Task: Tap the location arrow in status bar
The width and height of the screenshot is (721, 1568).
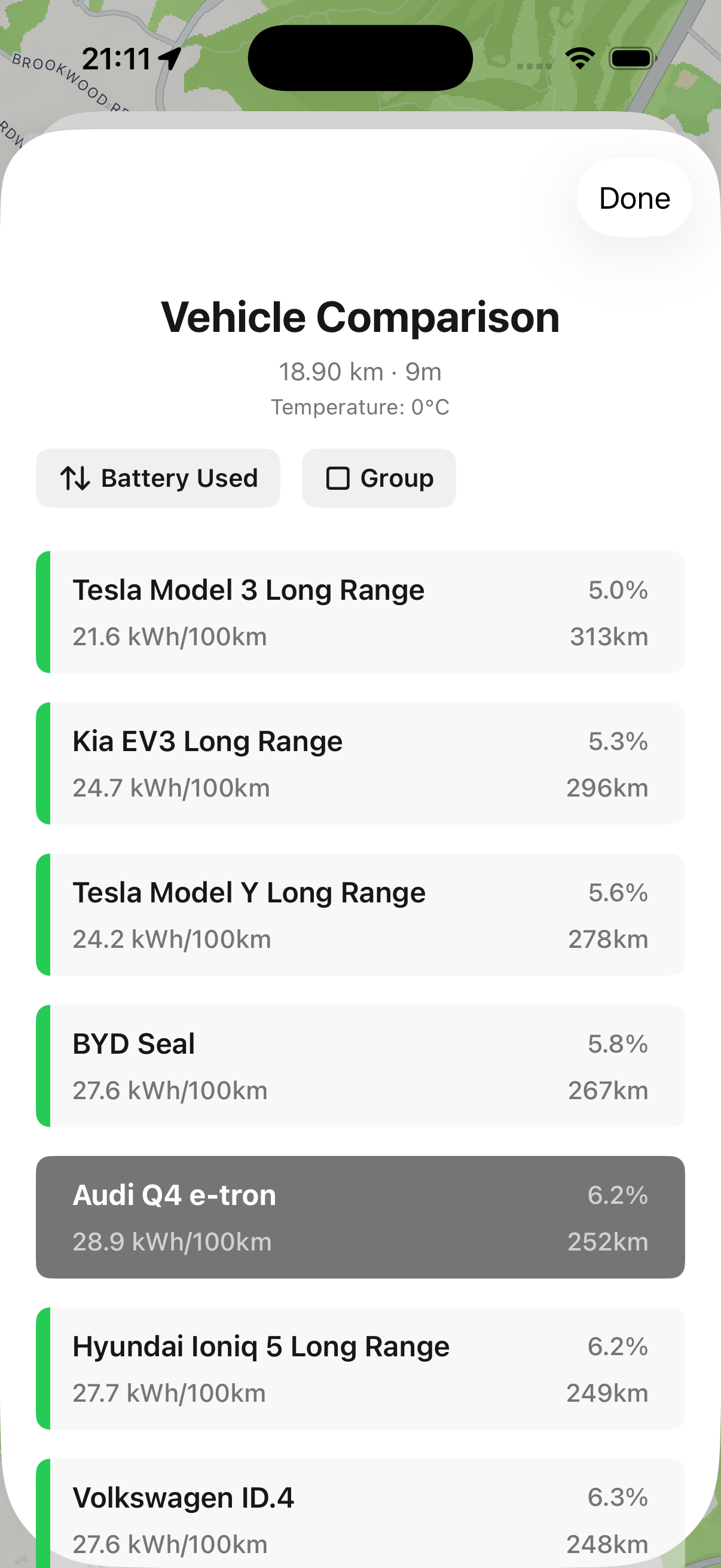Action: (170, 59)
